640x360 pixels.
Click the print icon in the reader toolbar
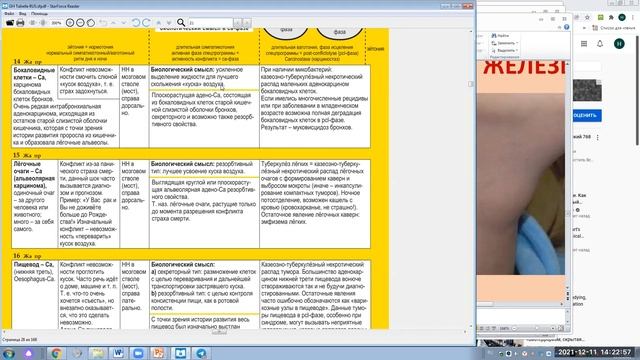click(x=20, y=23)
